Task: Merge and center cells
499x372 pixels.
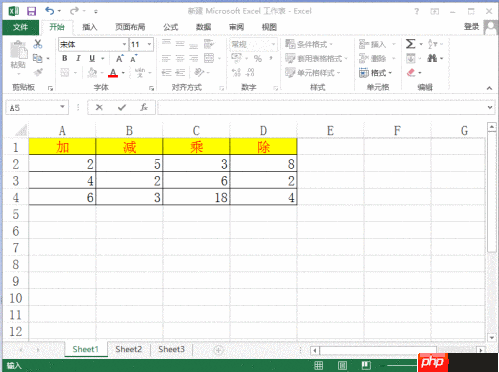Action: (x=209, y=58)
